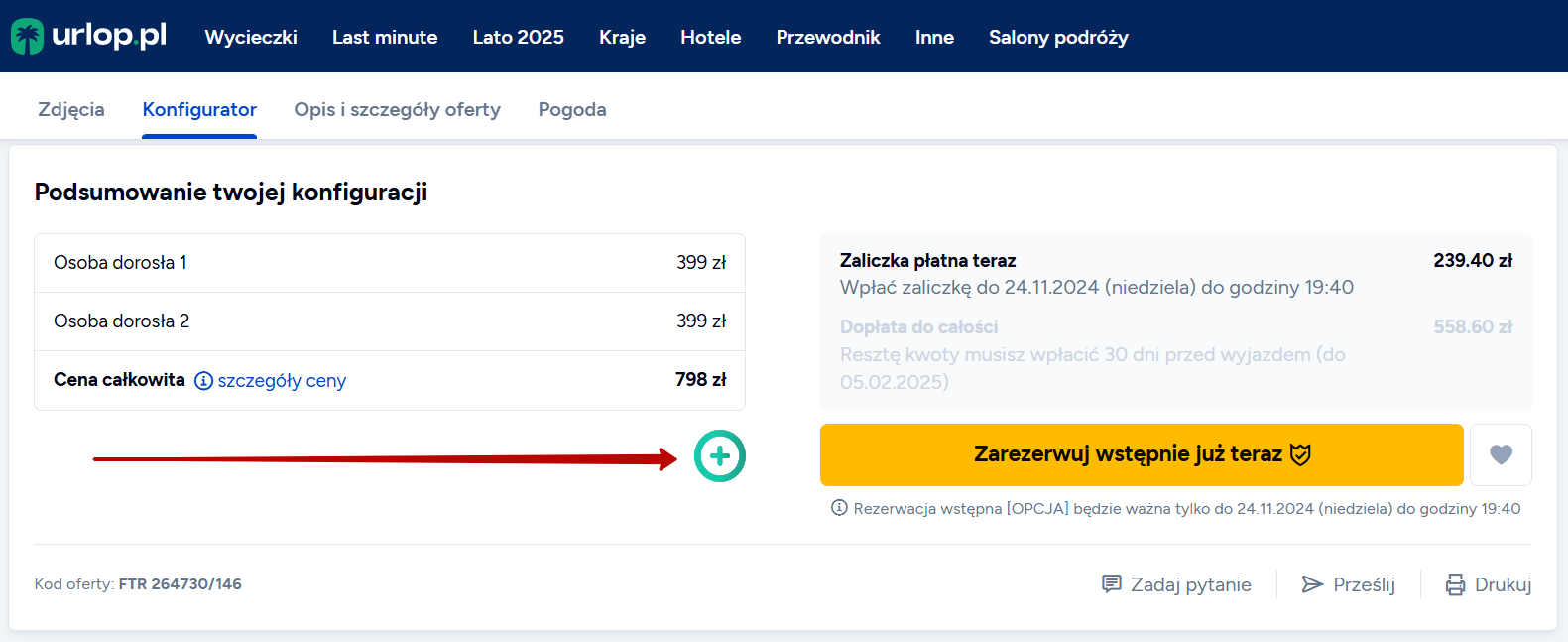Add offer to favorites with heart icon
This screenshot has height=642, width=1568.
point(1501,454)
